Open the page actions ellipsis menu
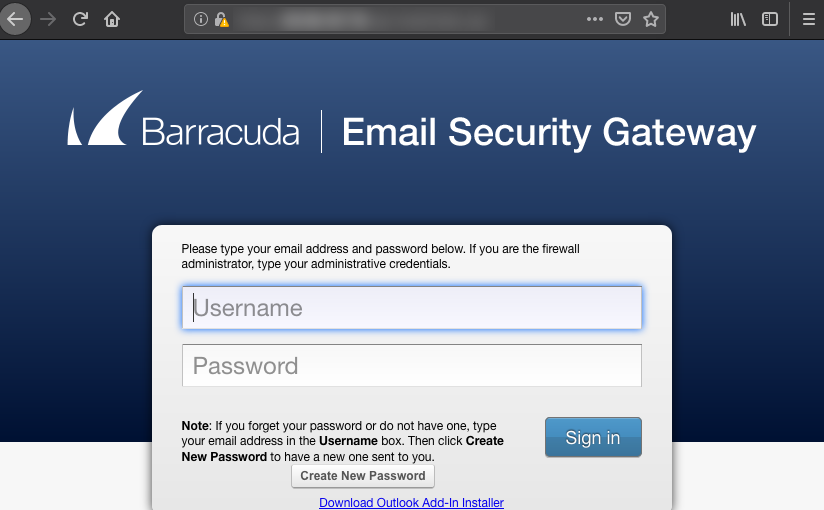 coord(595,19)
